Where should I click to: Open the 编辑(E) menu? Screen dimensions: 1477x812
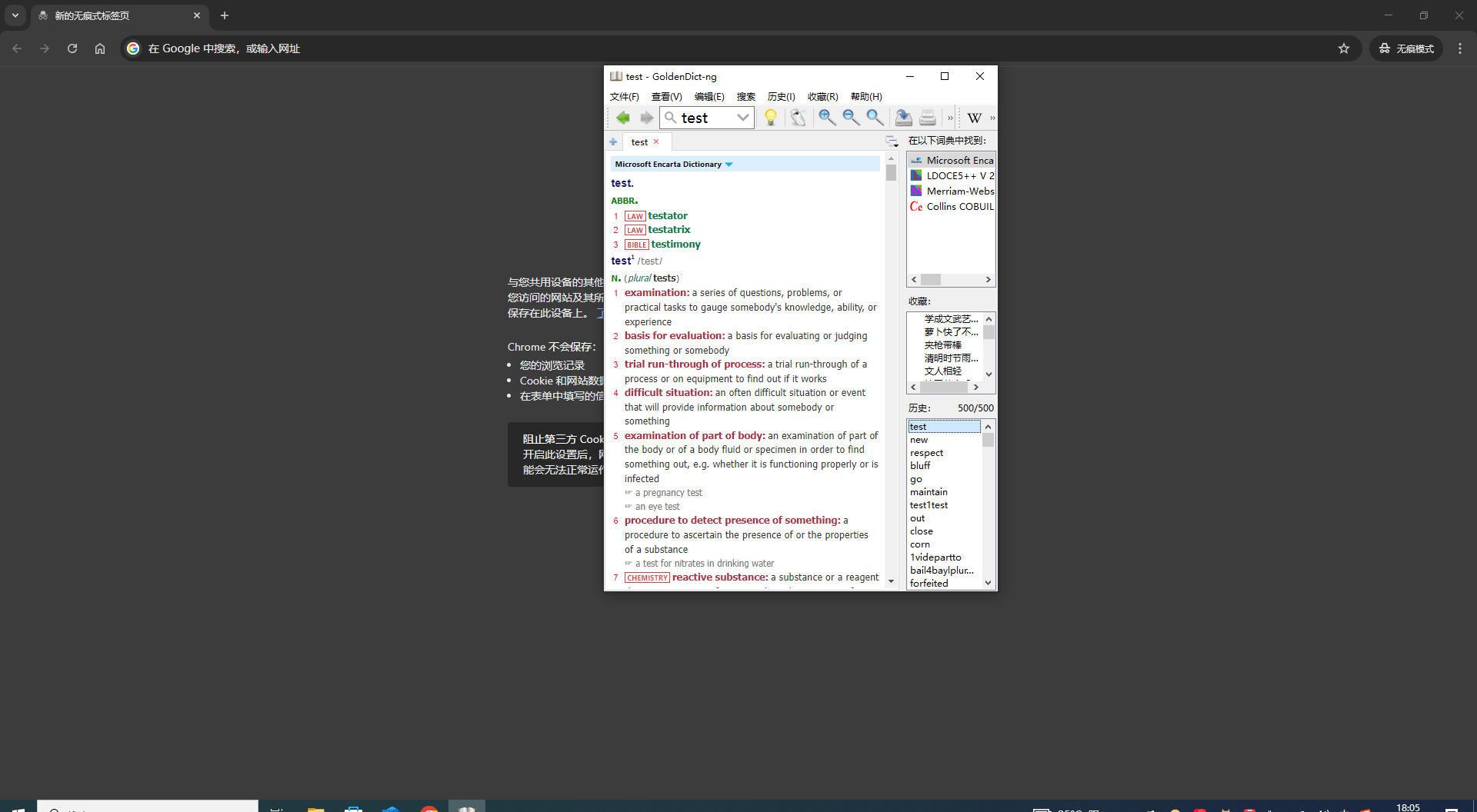click(x=709, y=97)
